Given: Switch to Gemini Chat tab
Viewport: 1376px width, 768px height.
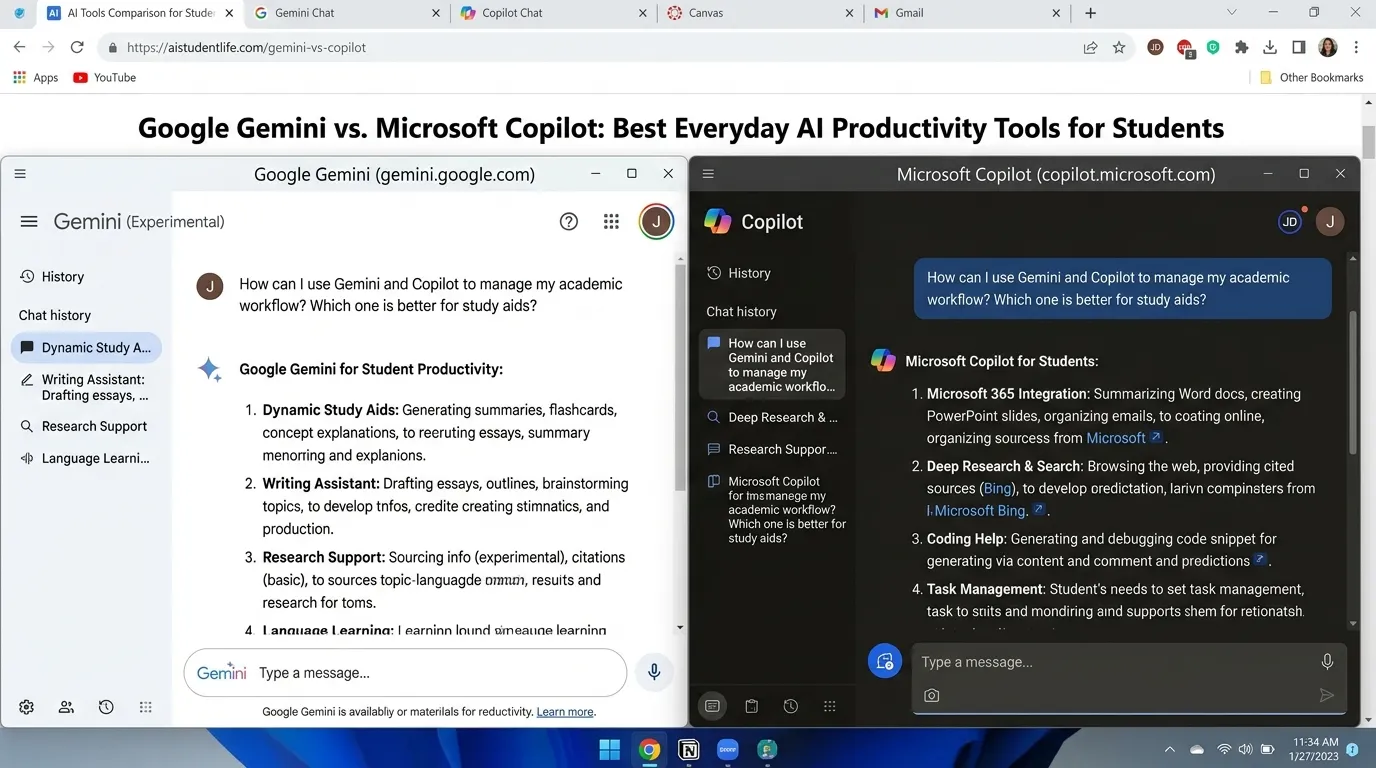Looking at the screenshot, I should (x=346, y=13).
